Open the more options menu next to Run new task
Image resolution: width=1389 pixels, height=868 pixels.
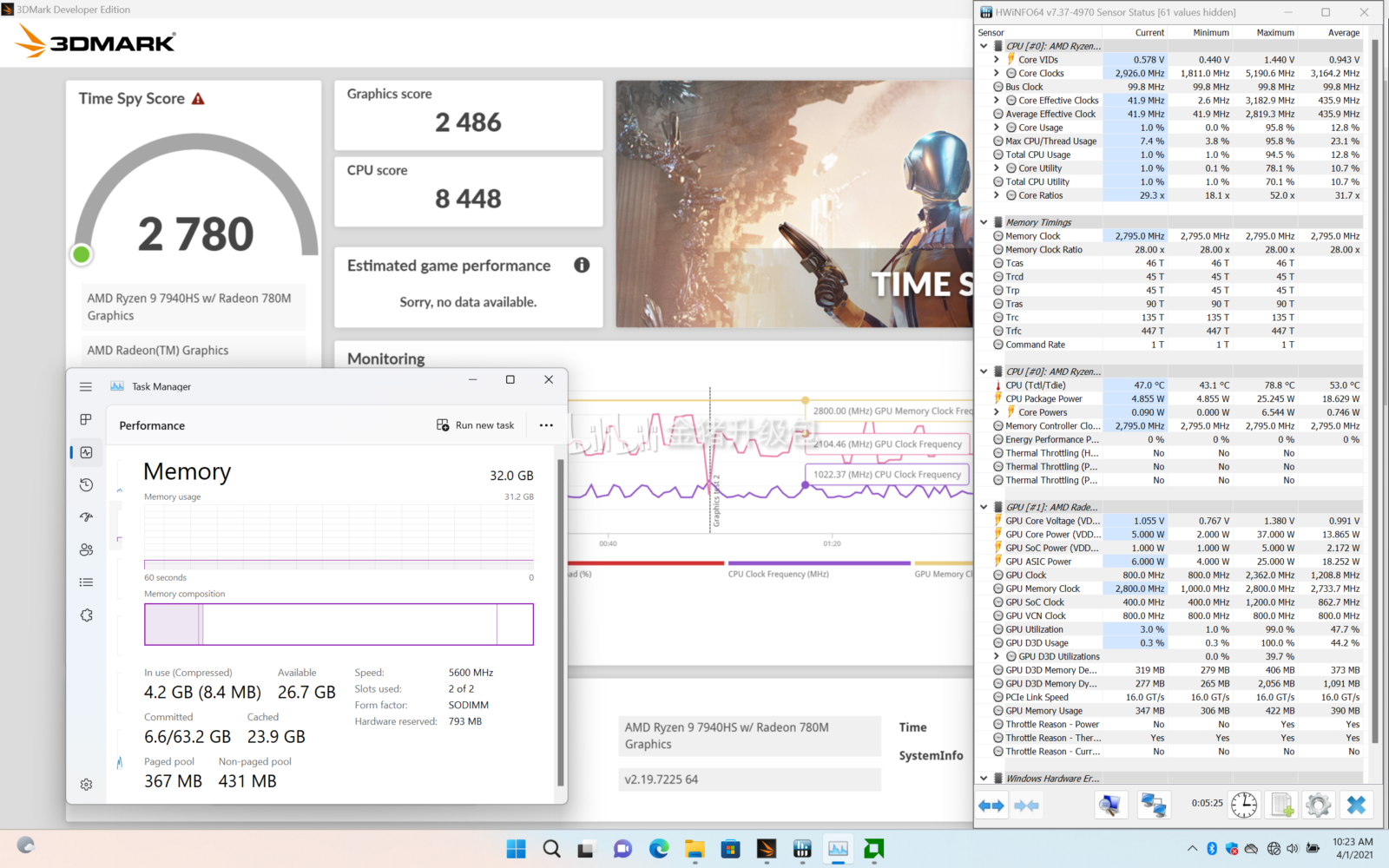546,424
